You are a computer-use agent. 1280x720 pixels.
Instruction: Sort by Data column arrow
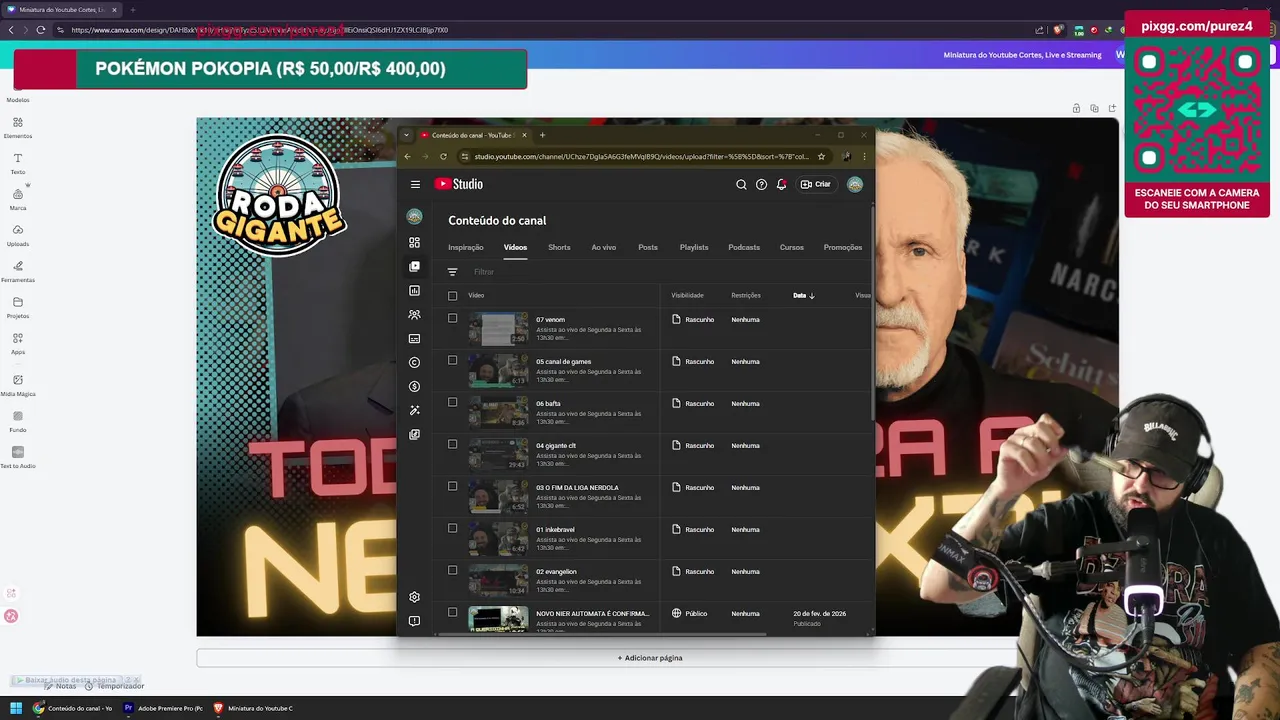(811, 296)
